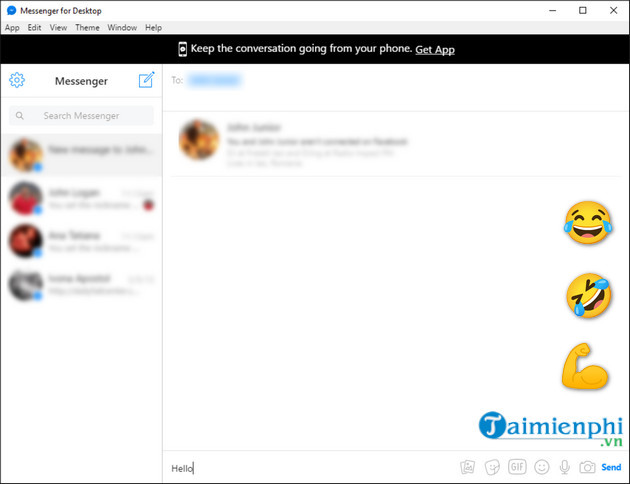
Task: Open the sticker picker icon
Action: [492, 467]
